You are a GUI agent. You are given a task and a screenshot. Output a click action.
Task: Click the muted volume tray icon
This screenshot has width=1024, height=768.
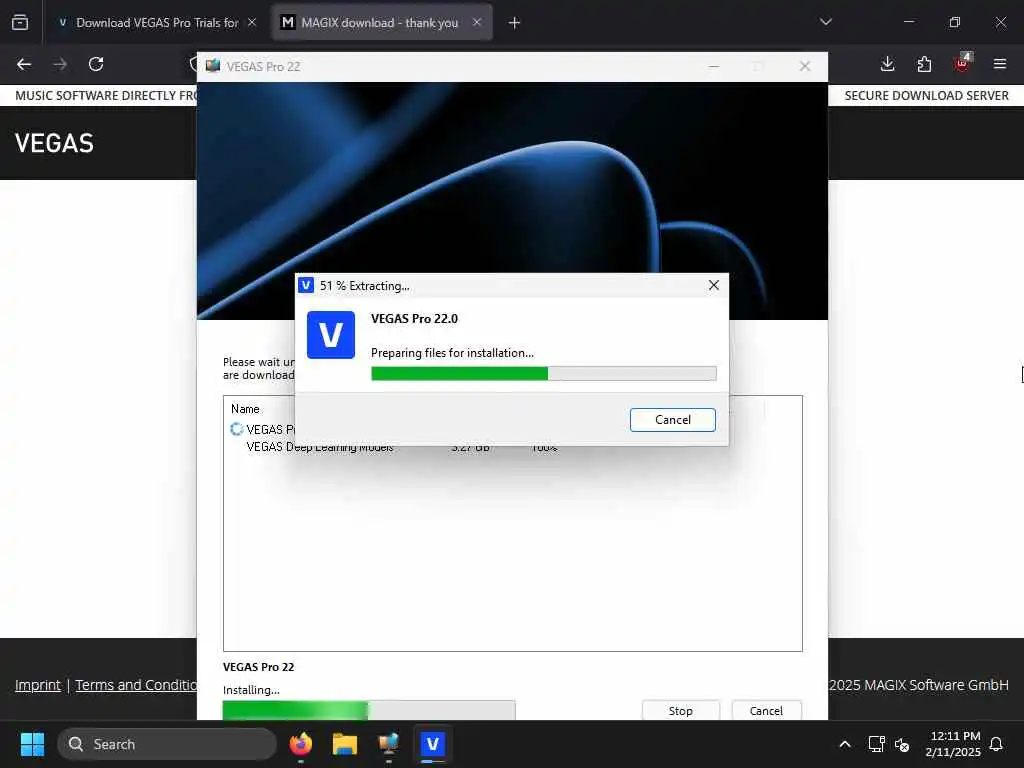pos(902,744)
